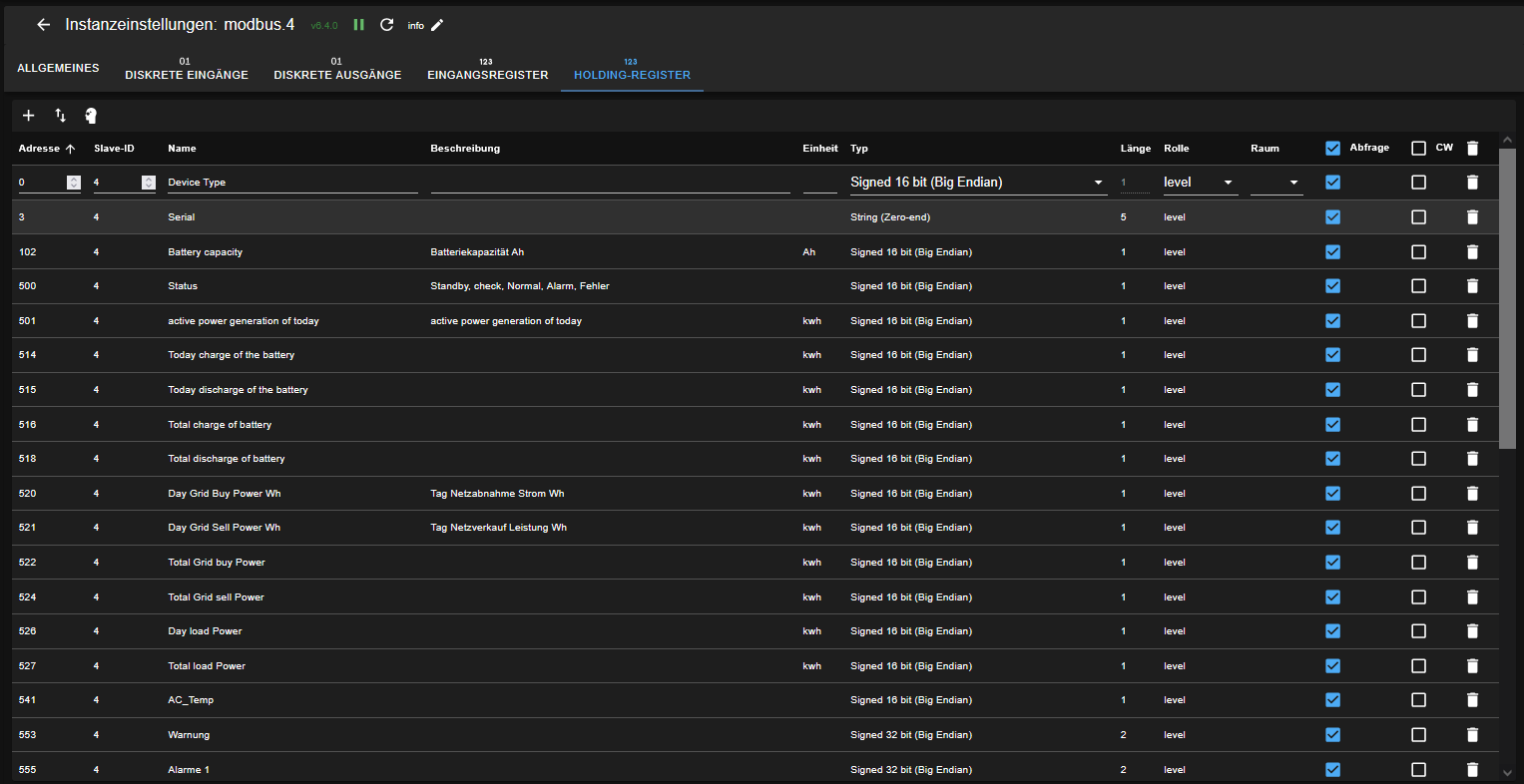The width and height of the screenshot is (1524, 784).
Task: Click the Signed 32 bit type for Warnung
Action: point(911,735)
